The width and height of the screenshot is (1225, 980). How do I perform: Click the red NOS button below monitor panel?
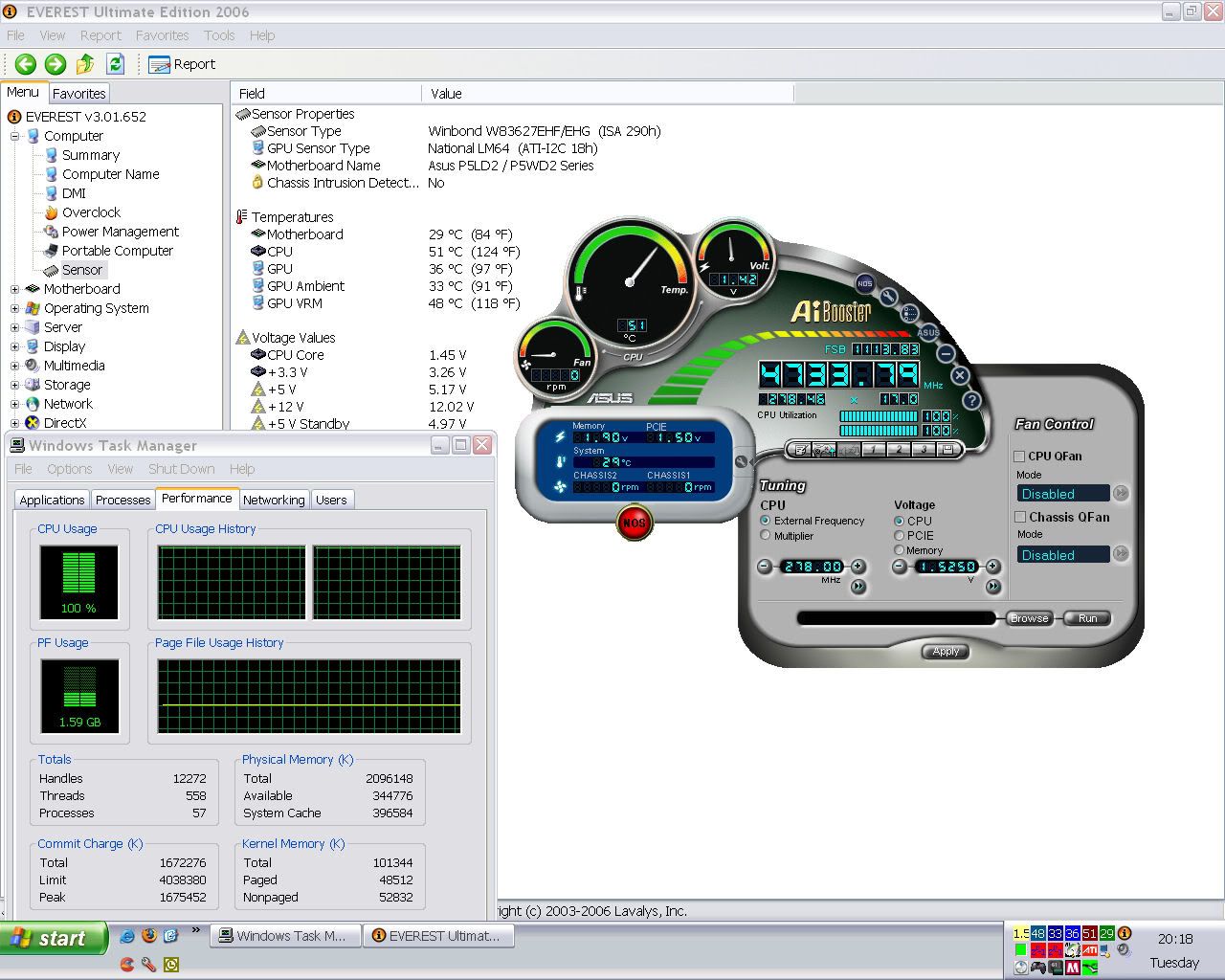634,523
